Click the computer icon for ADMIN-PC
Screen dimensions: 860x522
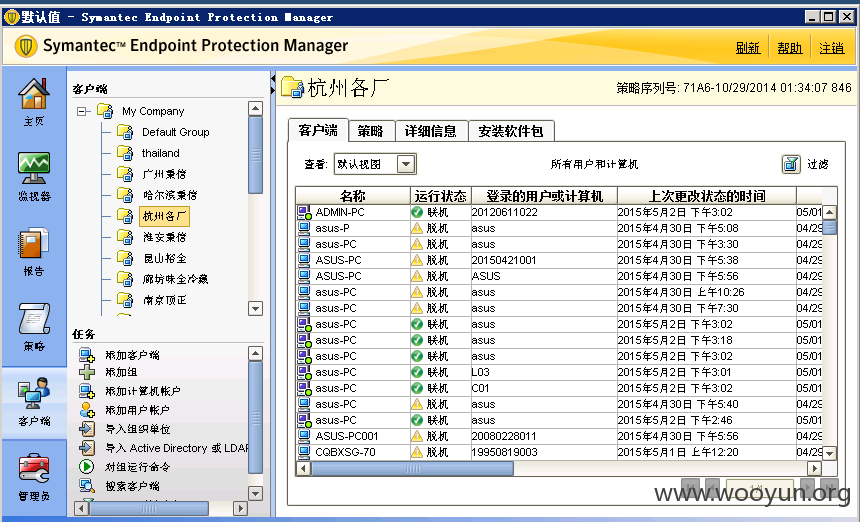point(304,212)
